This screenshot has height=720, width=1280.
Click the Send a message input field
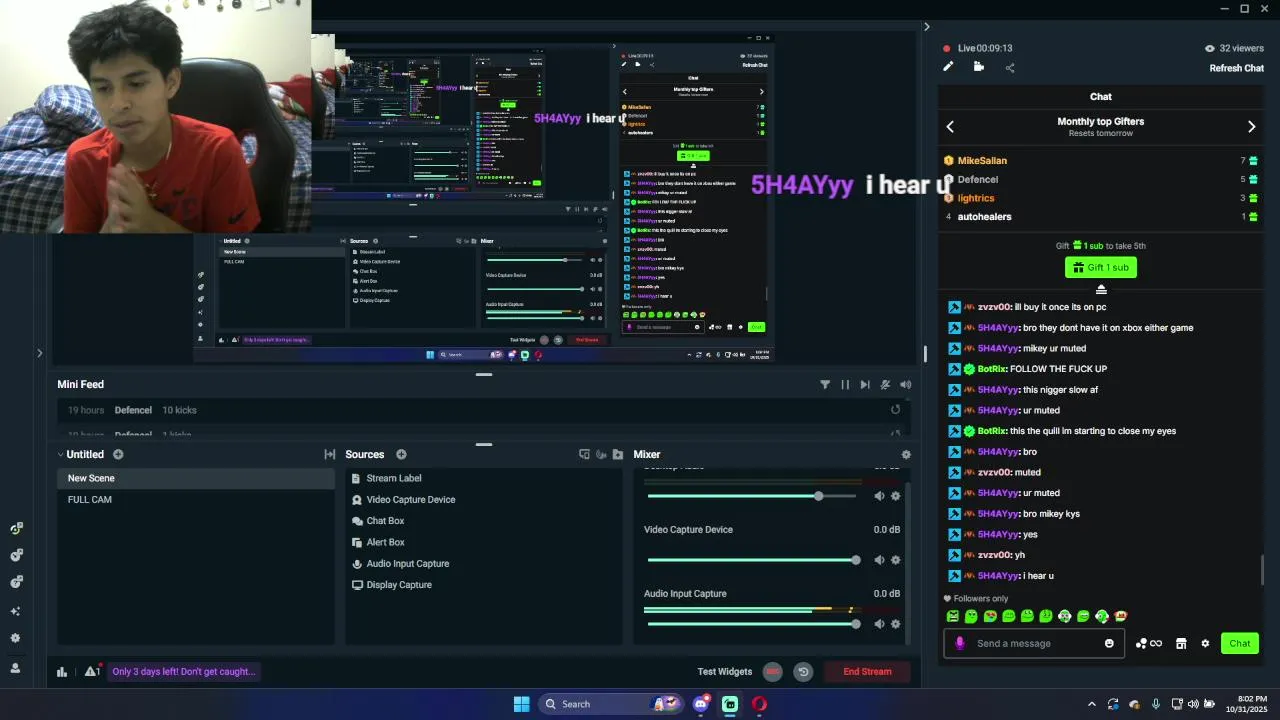coord(1035,643)
